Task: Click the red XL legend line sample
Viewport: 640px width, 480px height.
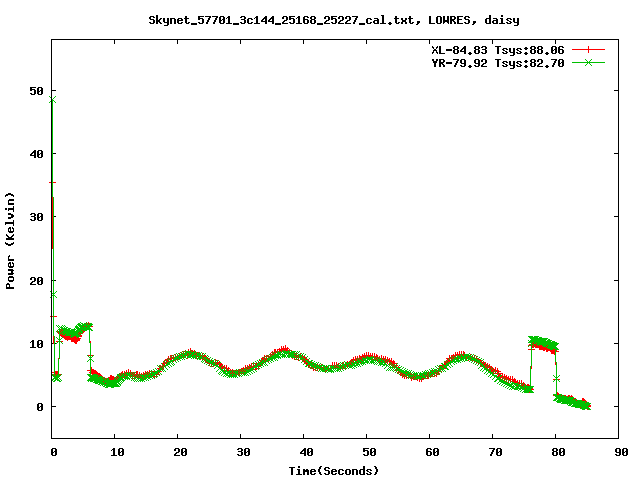Action: pos(588,50)
